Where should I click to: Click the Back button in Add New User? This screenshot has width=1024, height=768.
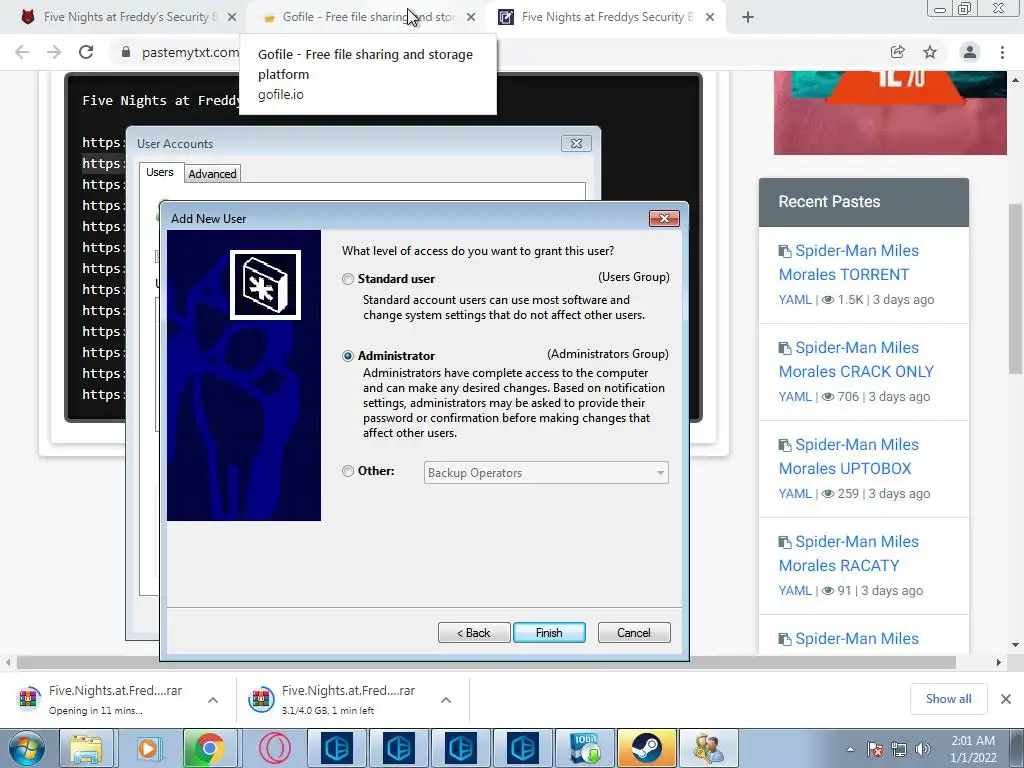coord(474,633)
